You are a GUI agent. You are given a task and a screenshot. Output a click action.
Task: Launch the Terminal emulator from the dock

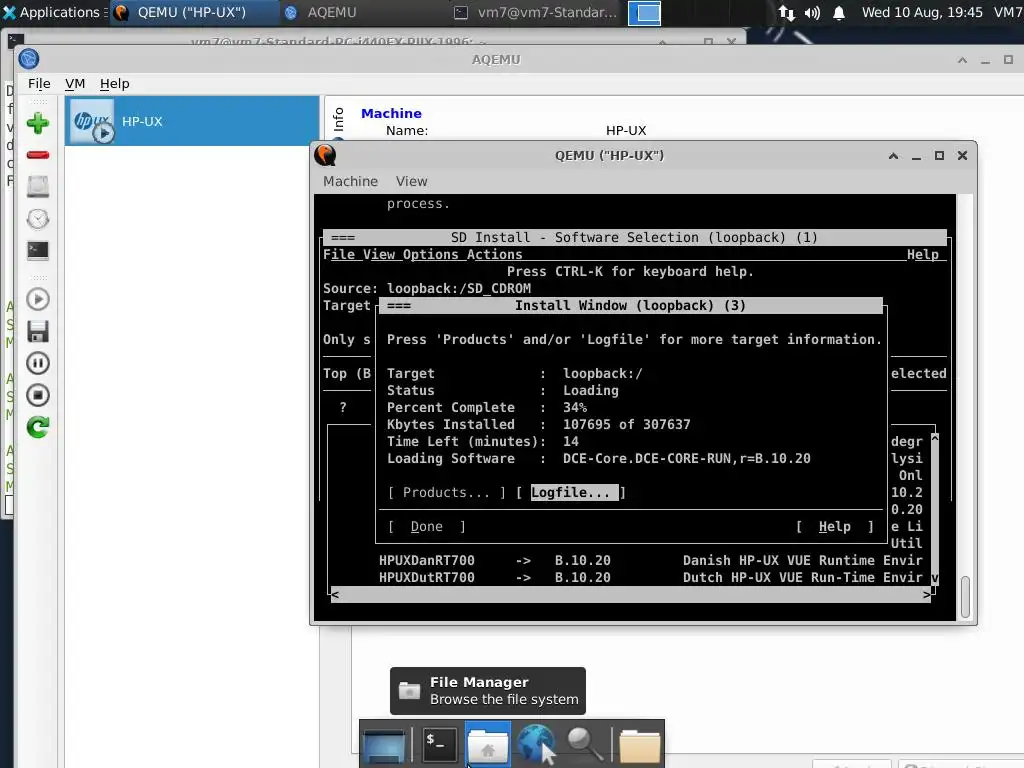pyautogui.click(x=439, y=744)
